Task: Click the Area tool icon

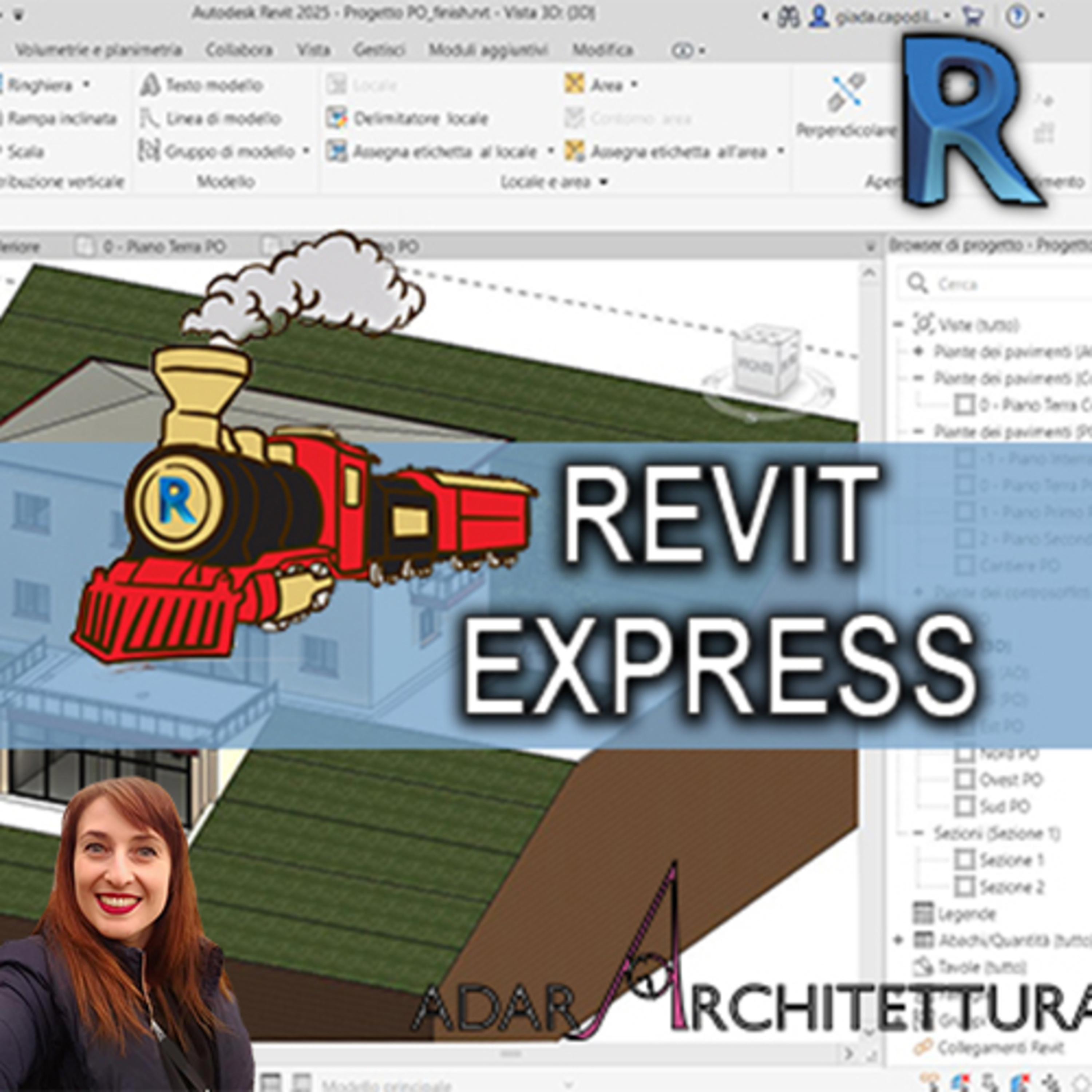Action: 574,84
